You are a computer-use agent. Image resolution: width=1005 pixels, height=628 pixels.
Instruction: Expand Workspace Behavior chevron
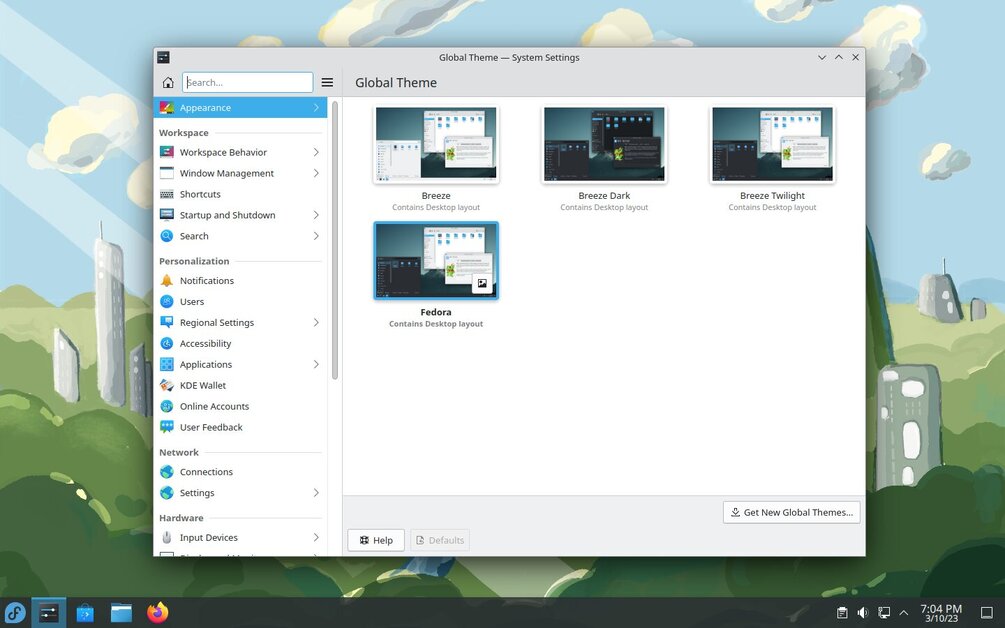coord(316,152)
